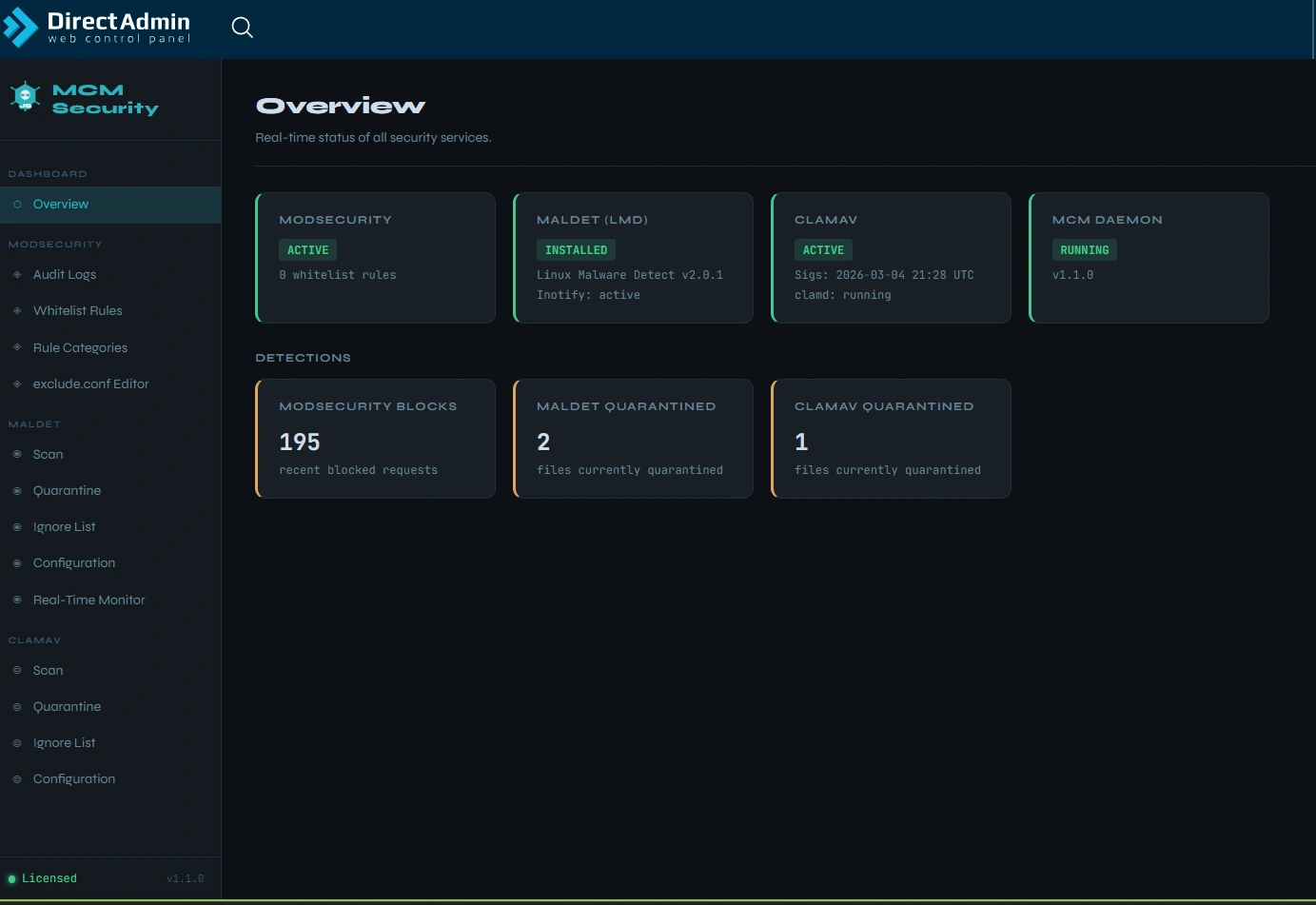1316x905 pixels.
Task: Click the ClamAV ACTIVE badge
Action: click(823, 250)
